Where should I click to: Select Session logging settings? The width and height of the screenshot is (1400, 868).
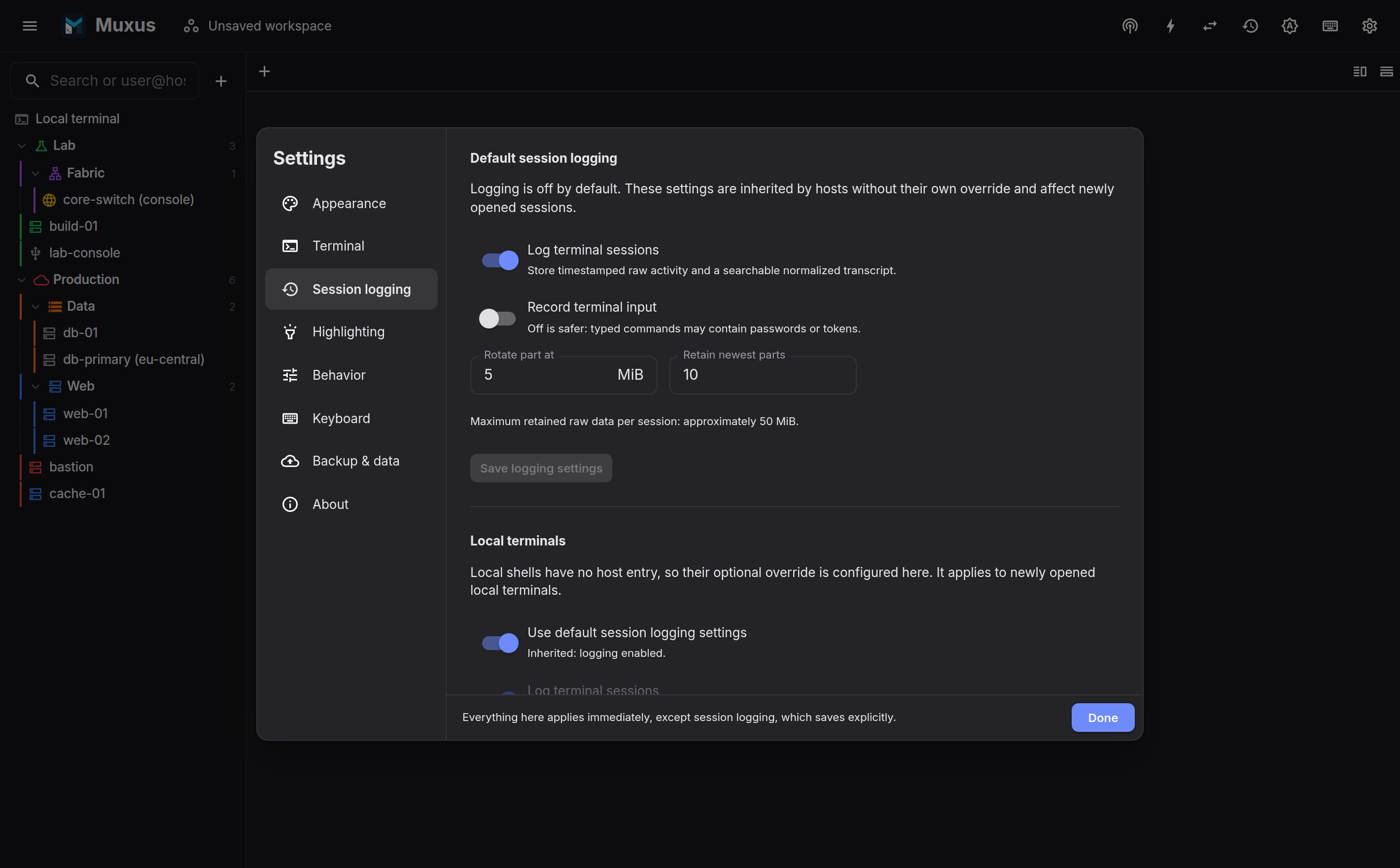point(351,289)
